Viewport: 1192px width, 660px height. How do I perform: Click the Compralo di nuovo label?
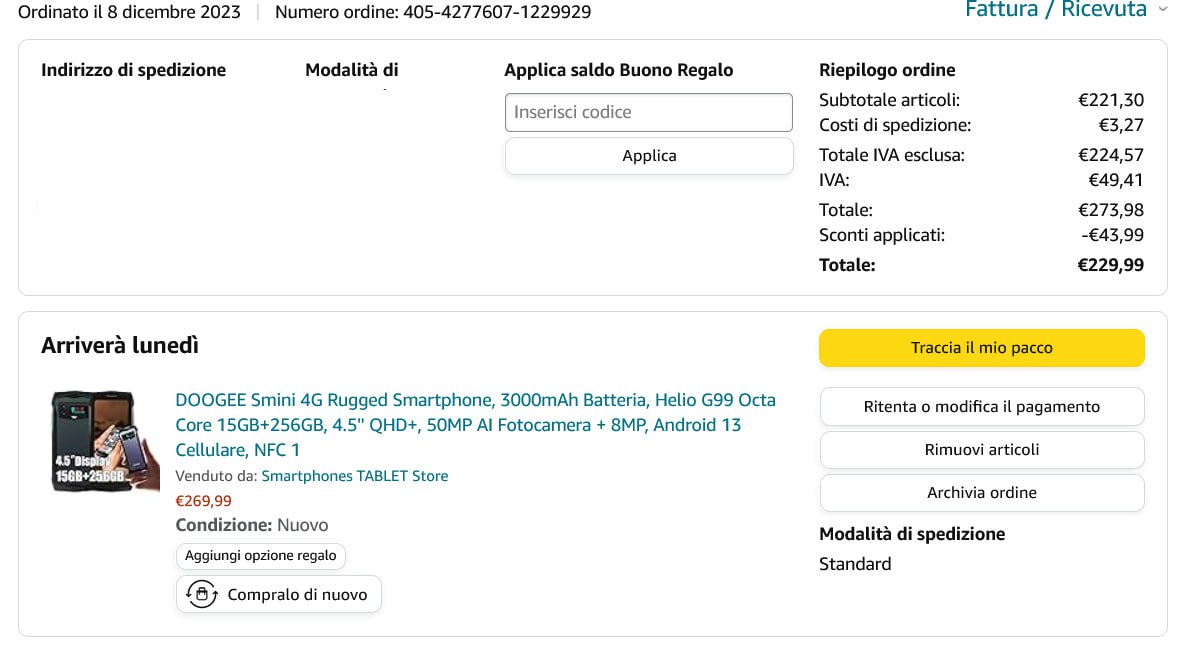(x=297, y=594)
